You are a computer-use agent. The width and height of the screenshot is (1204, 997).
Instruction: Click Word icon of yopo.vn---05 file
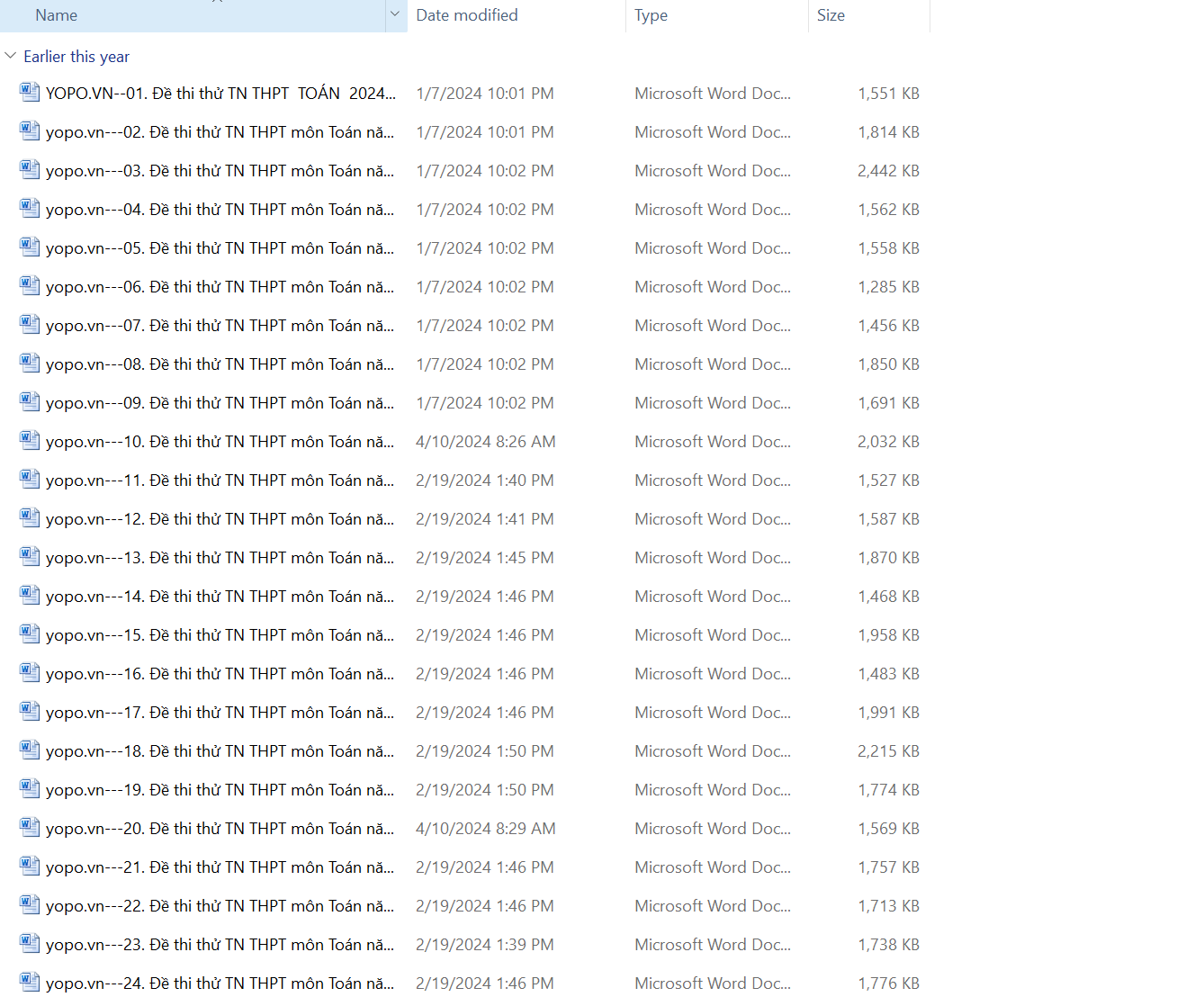[x=30, y=247]
